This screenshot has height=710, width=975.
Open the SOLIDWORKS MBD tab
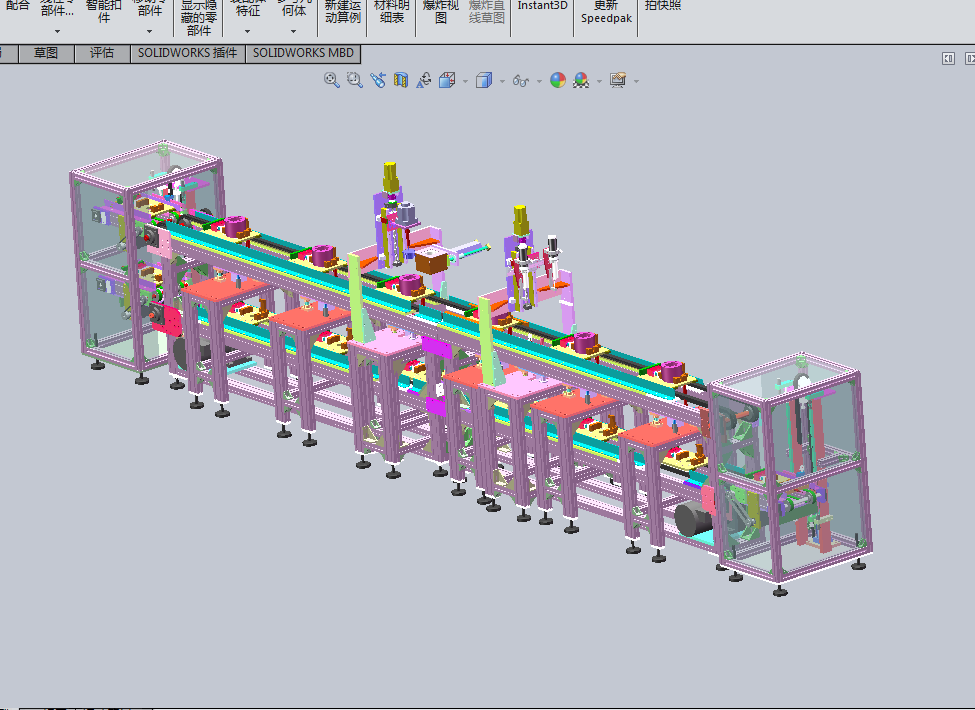click(x=302, y=53)
